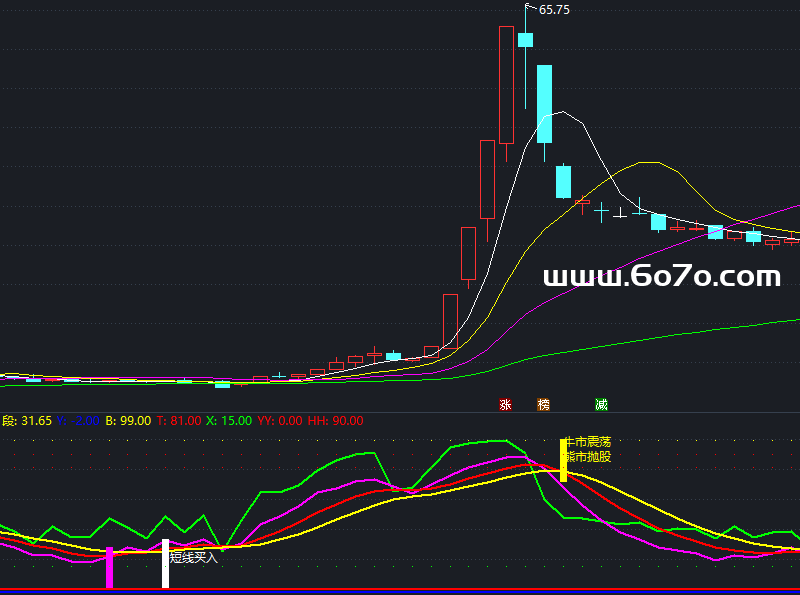Click the small cyan candlestick before the rally
The image size is (800, 595).
pos(394,356)
